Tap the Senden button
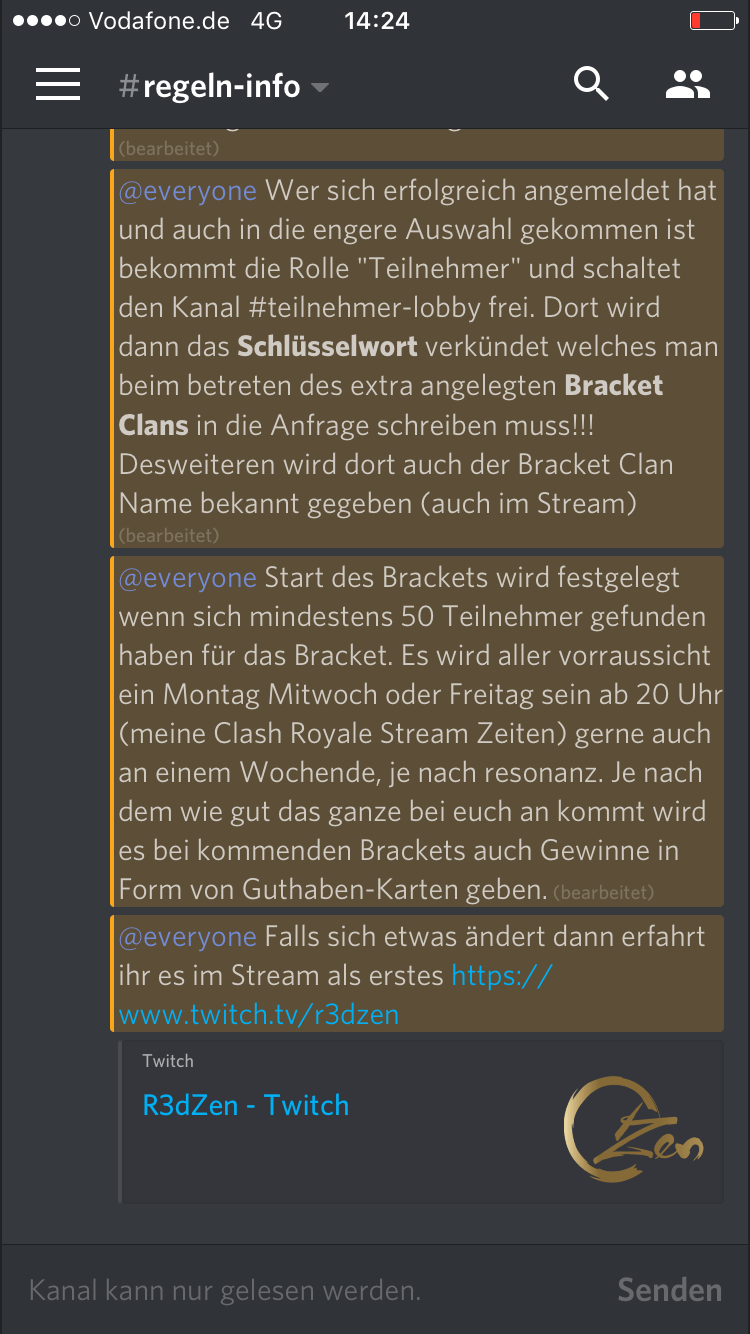 click(x=669, y=1290)
